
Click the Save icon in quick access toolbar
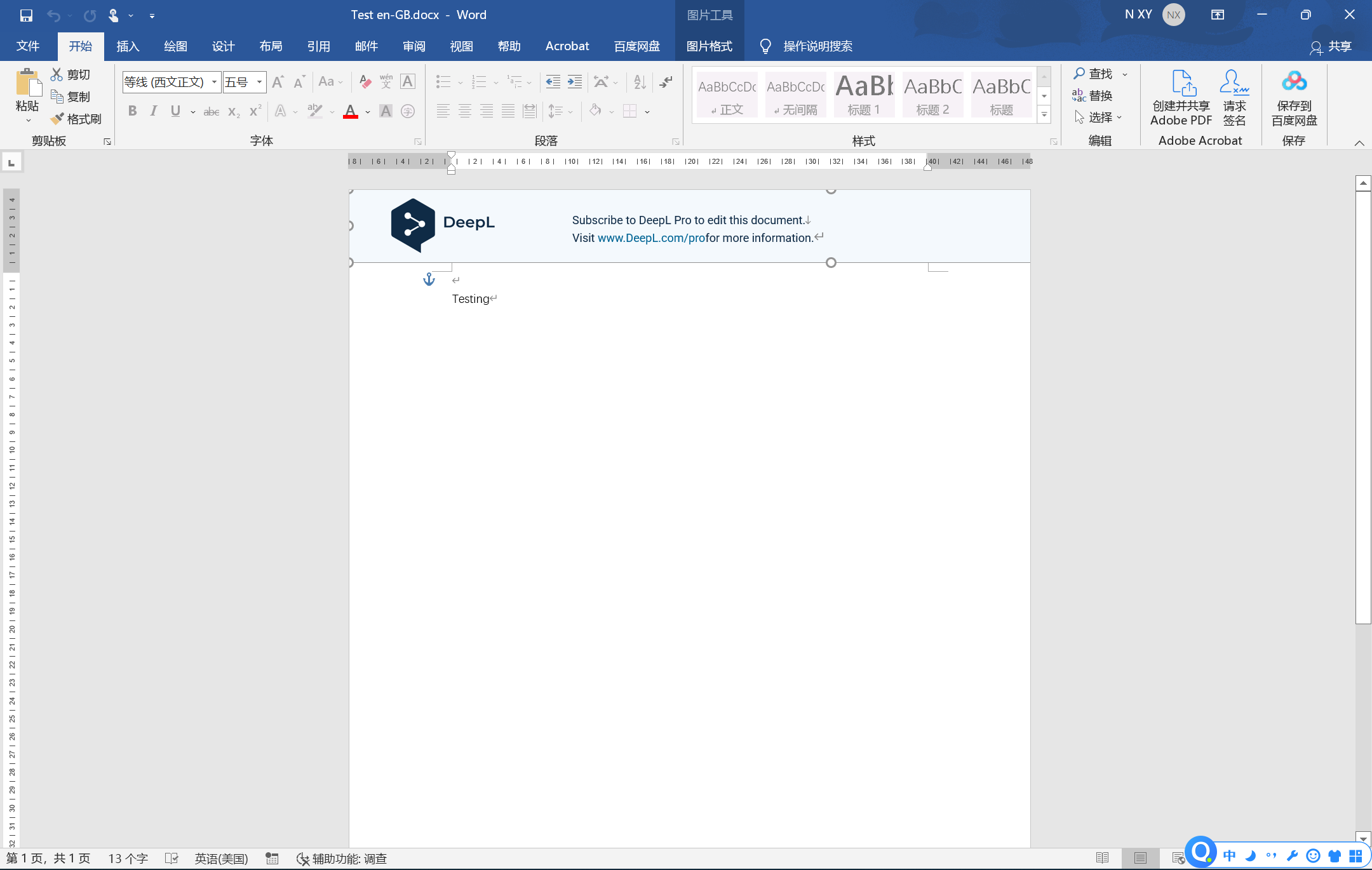click(26, 15)
